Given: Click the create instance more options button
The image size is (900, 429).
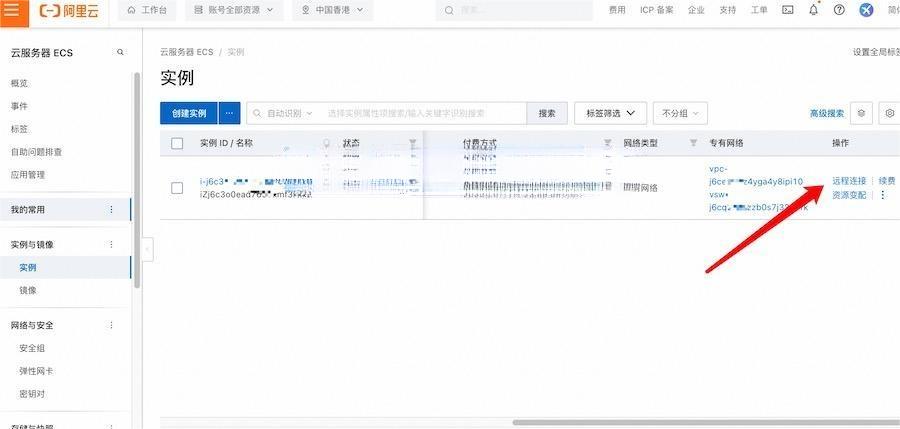Looking at the screenshot, I should pos(229,113).
